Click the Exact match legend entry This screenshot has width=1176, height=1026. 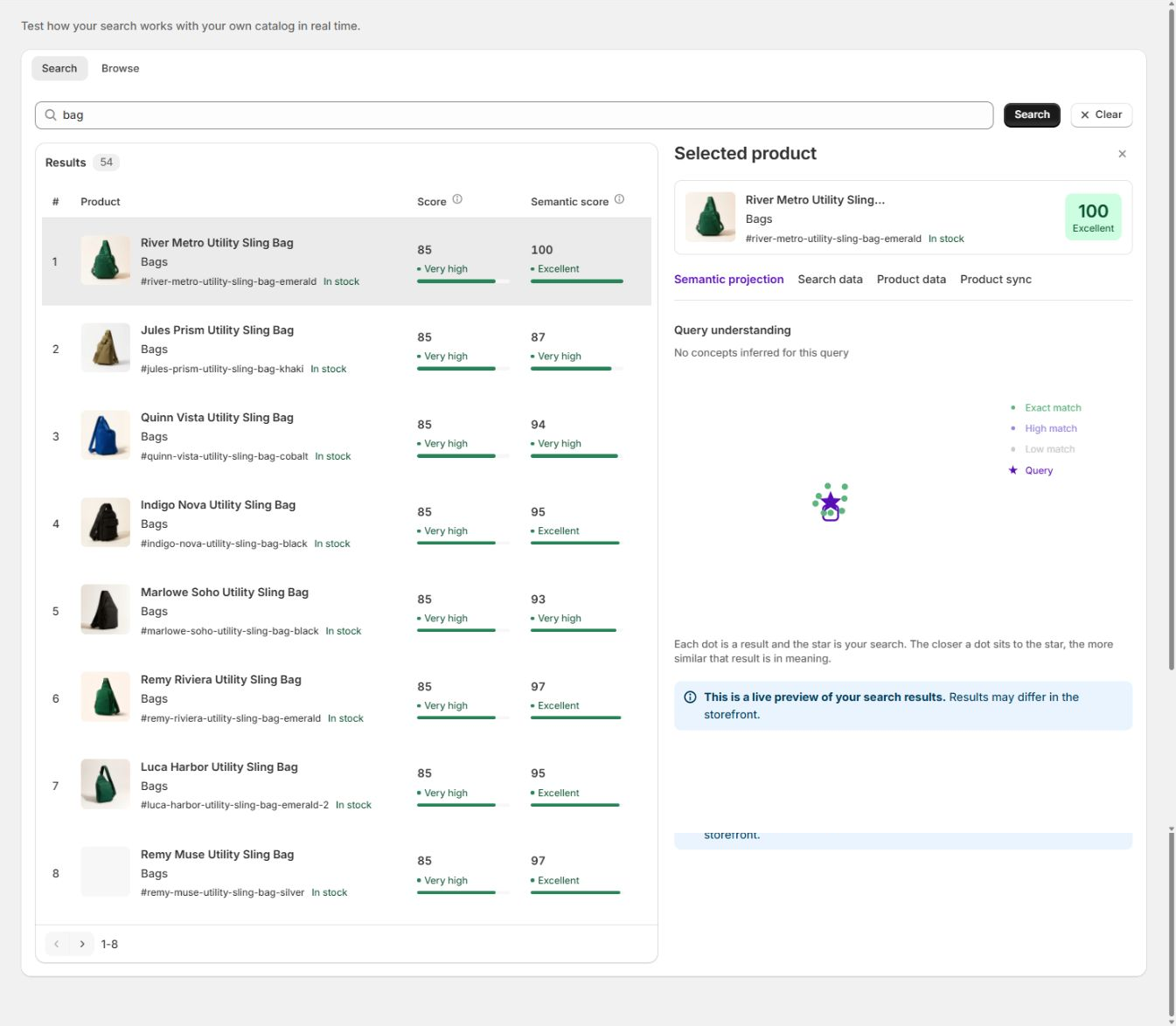tap(1046, 408)
